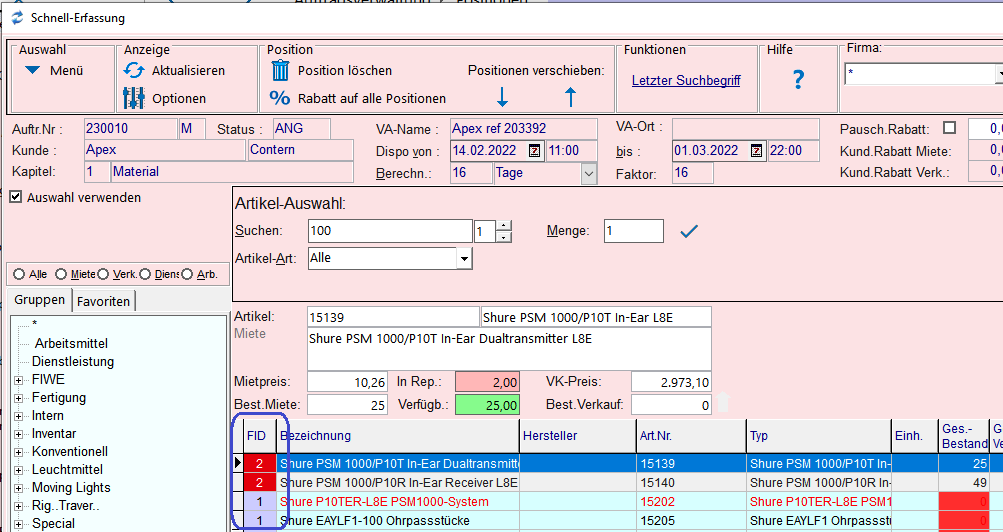1003x532 pixels.
Task: Click Rabatt auf alle Positionen
Action: pos(372,98)
